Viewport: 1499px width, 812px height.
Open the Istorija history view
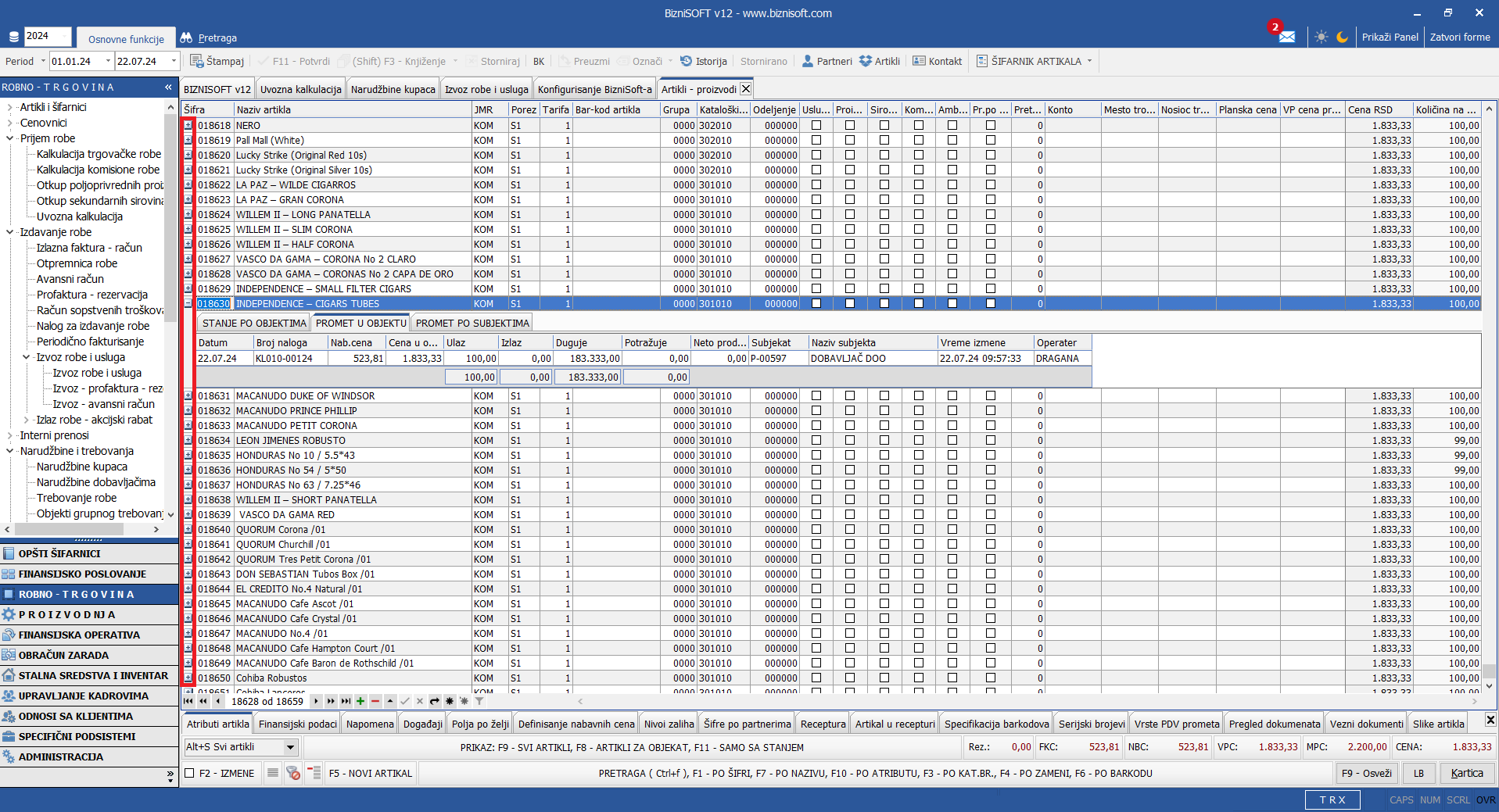tap(703, 61)
